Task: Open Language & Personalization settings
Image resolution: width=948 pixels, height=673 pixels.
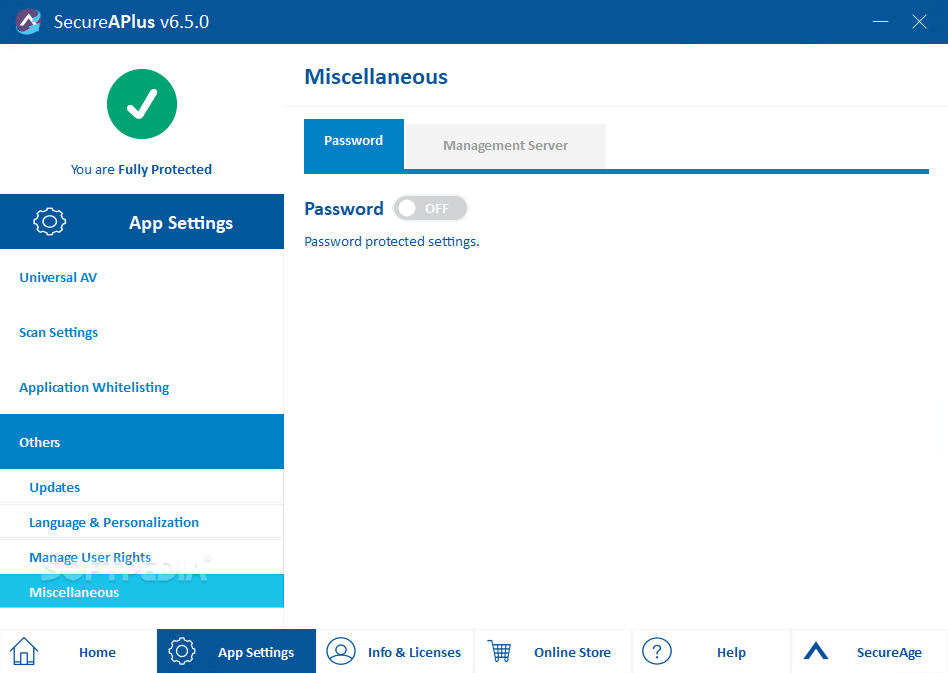Action: point(142,522)
